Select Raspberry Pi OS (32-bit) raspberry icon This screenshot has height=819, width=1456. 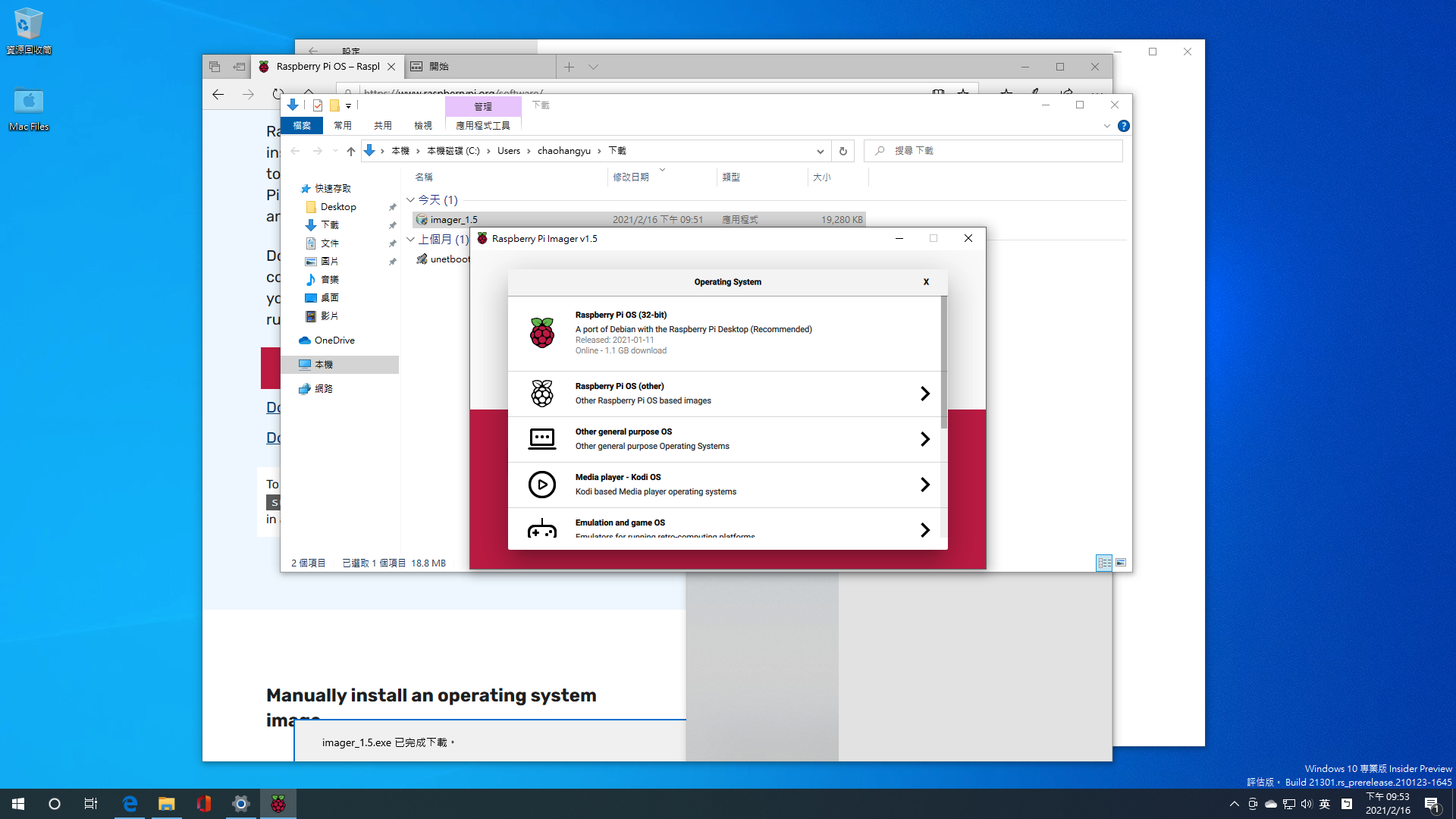tap(541, 333)
